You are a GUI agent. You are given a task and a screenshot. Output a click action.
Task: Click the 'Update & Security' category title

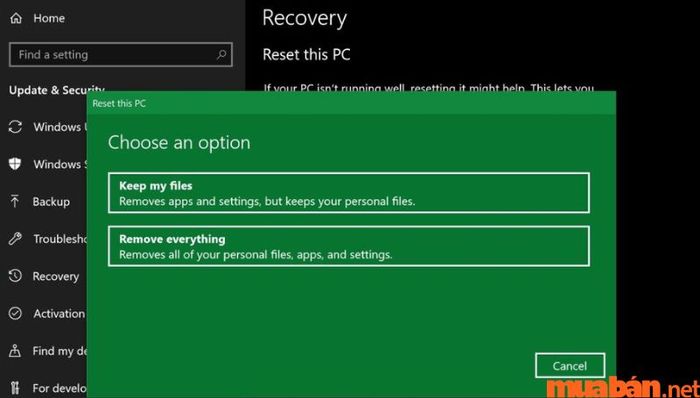point(56,91)
